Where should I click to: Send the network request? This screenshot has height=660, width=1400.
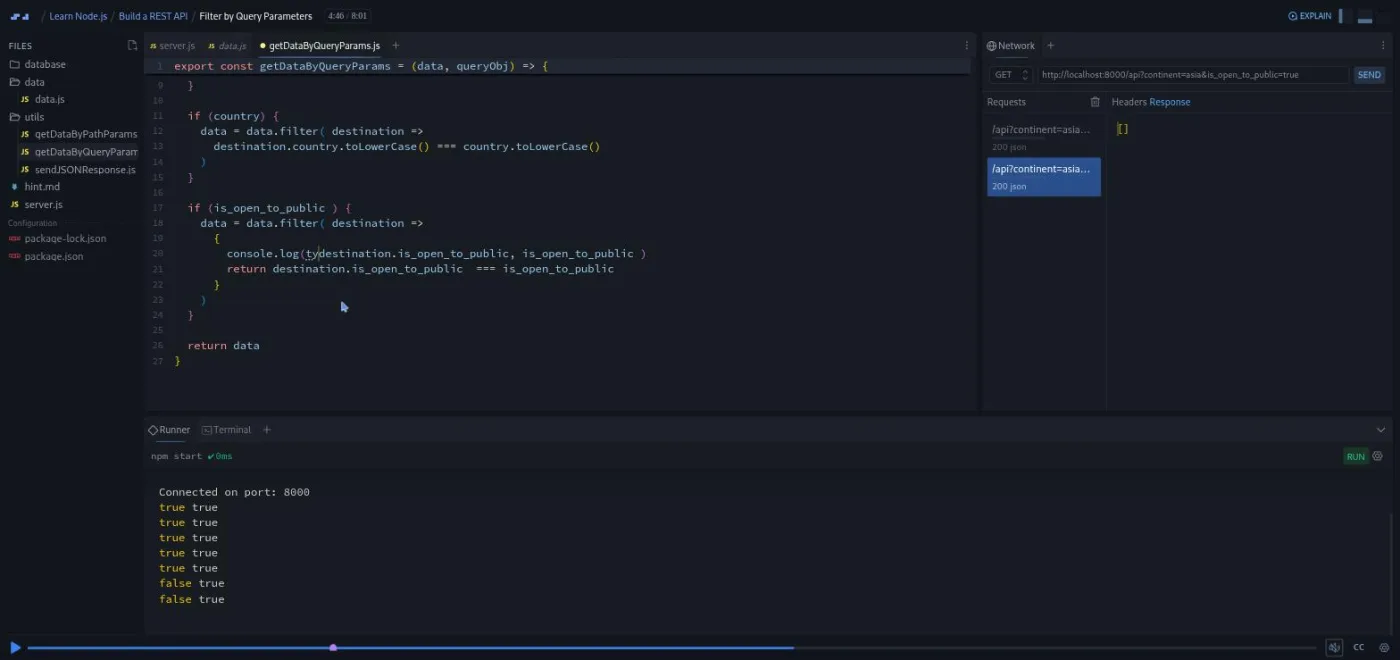coord(1369,75)
